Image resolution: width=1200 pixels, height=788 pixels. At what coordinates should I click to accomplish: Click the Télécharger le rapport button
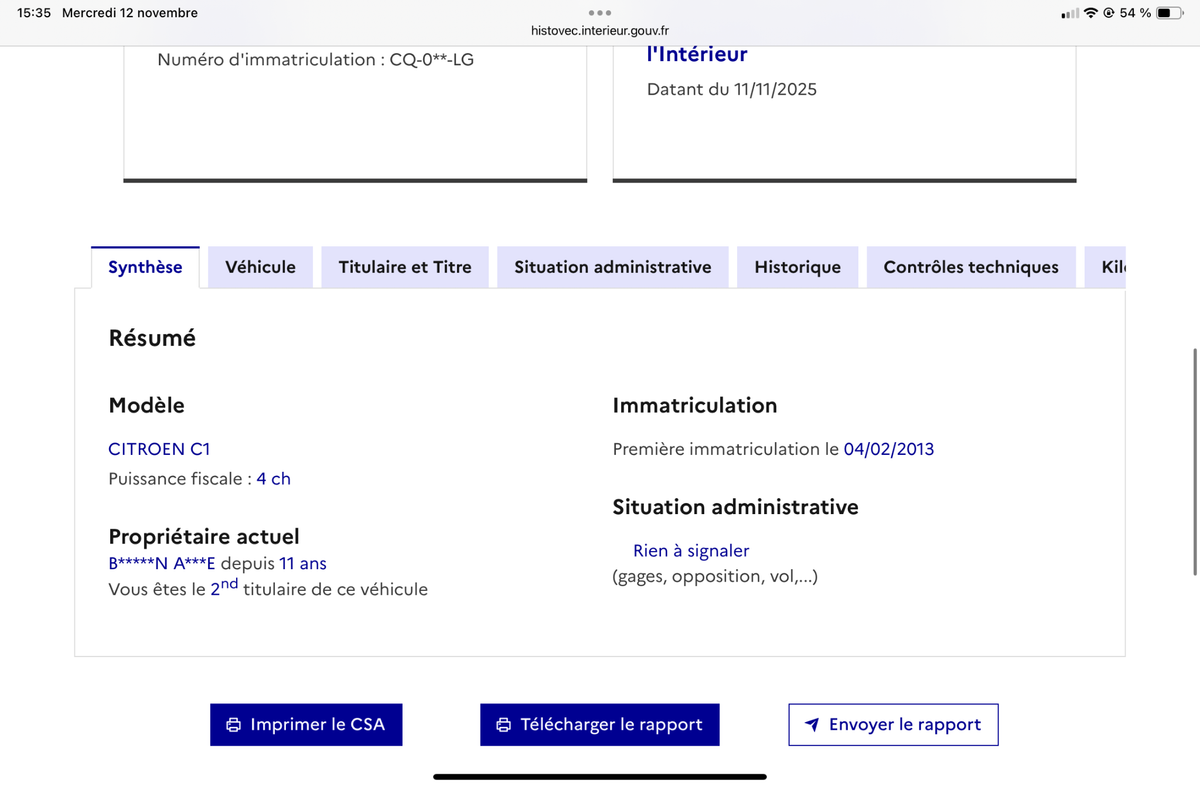[x=600, y=725]
